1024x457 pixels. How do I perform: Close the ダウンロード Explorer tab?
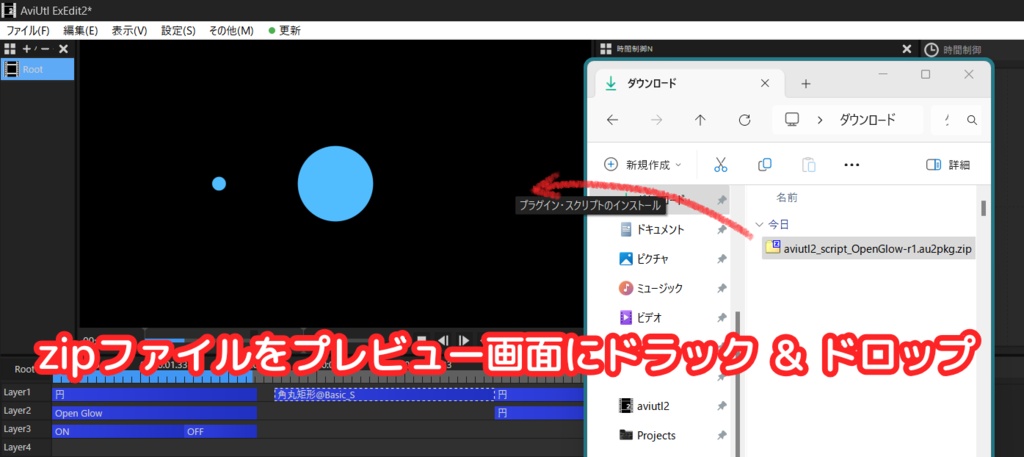click(x=766, y=84)
